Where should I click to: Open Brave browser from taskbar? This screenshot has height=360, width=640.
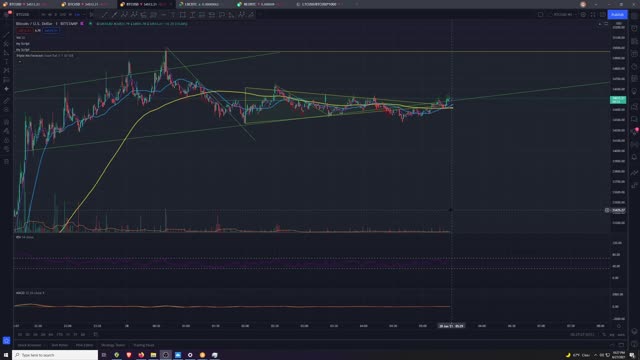pos(129,355)
